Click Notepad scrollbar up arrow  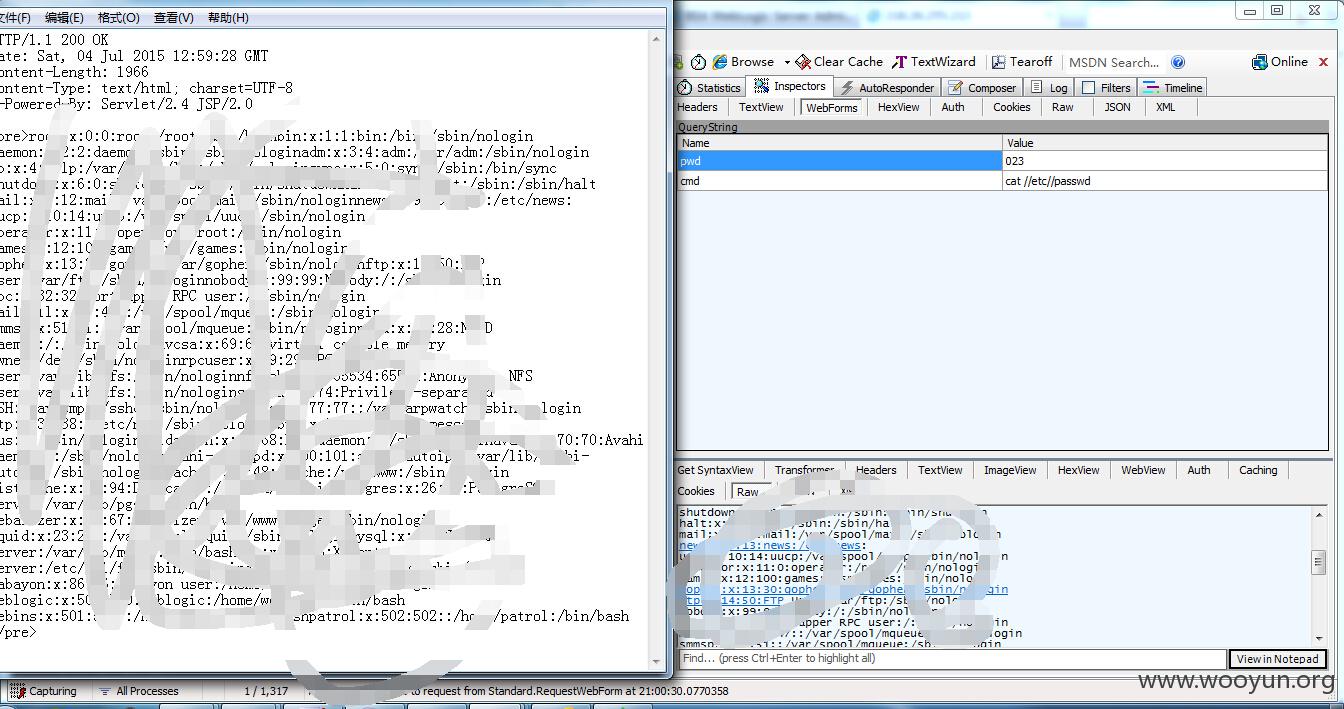coord(657,38)
